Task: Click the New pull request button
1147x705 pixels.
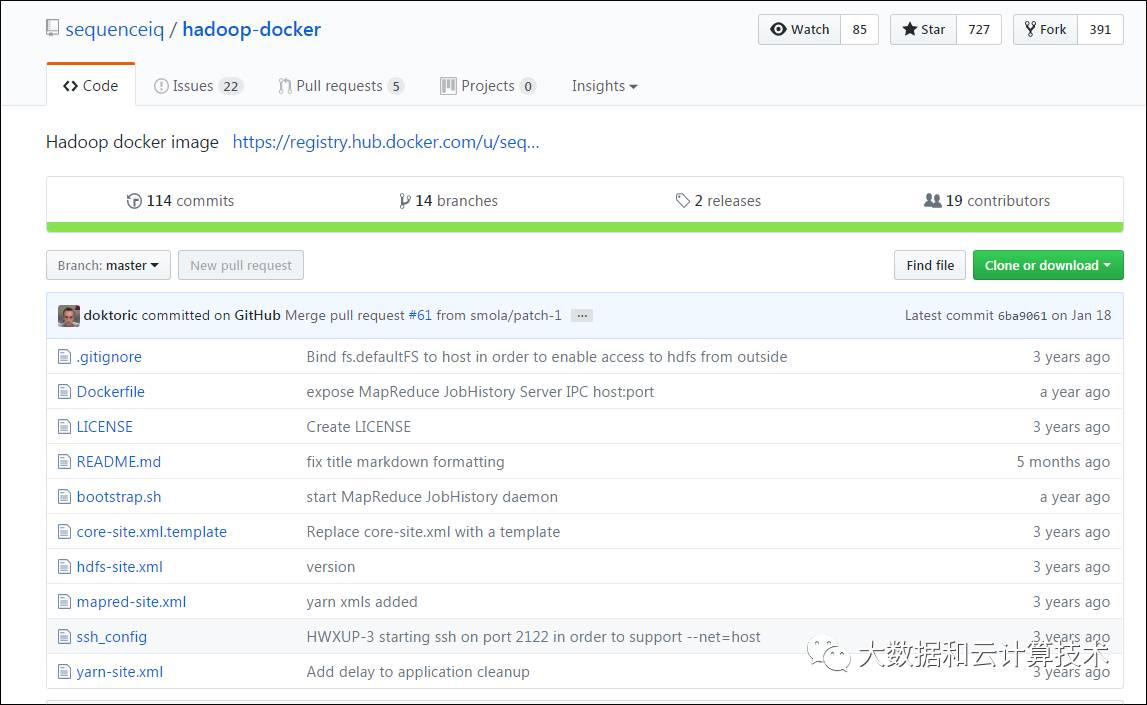Action: point(241,265)
